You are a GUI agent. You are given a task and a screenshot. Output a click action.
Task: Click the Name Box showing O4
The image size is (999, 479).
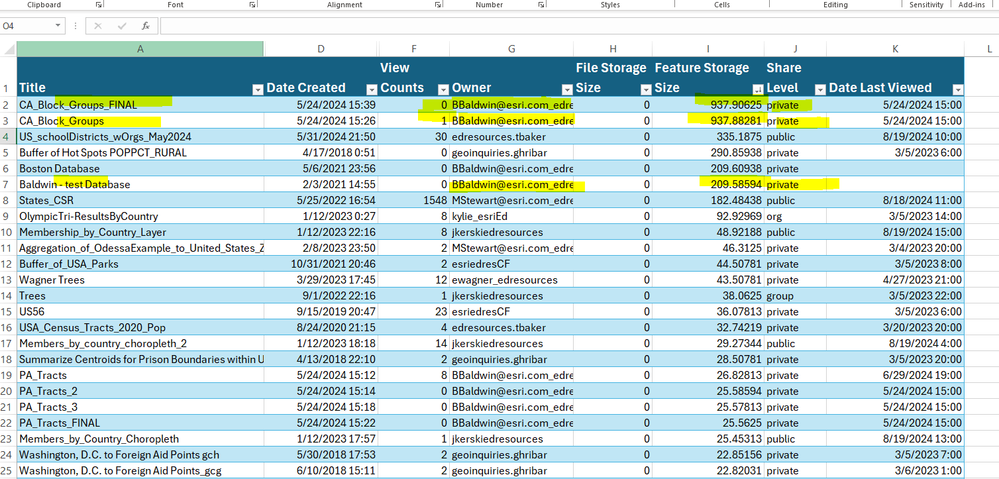[x=25, y=25]
